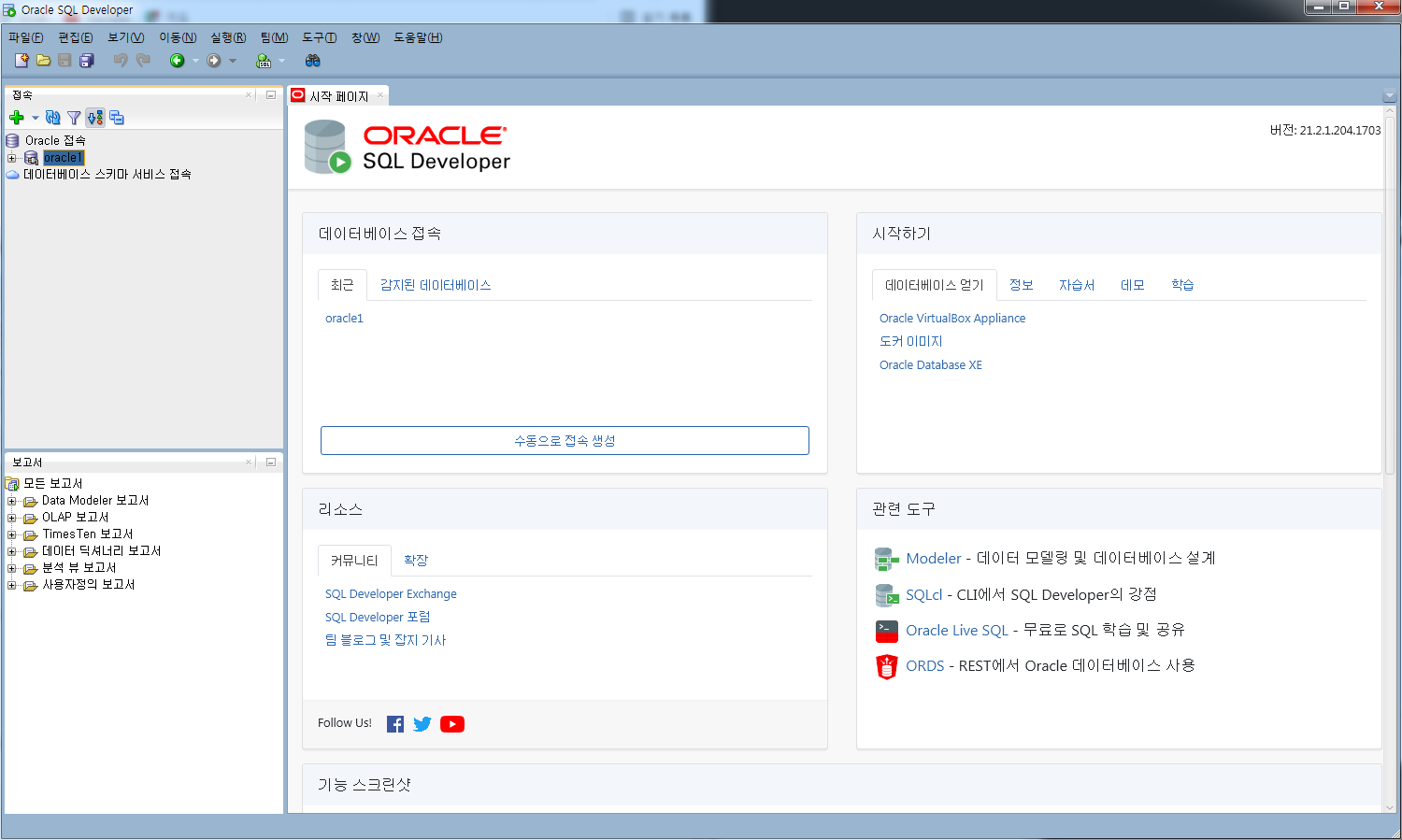The height and width of the screenshot is (840, 1402).
Task: Click the red ORDS shield icon
Action: [886, 666]
